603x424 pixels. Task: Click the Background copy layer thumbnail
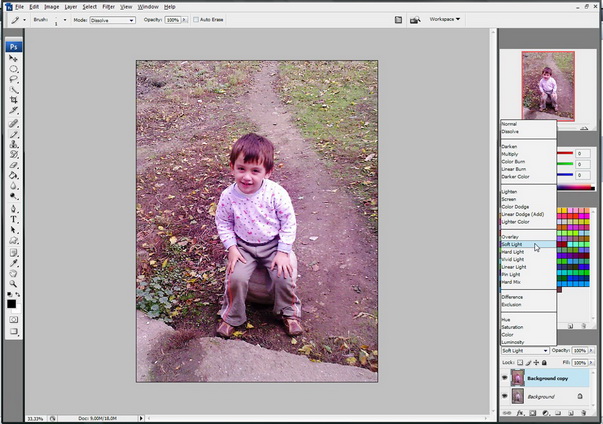(518, 378)
